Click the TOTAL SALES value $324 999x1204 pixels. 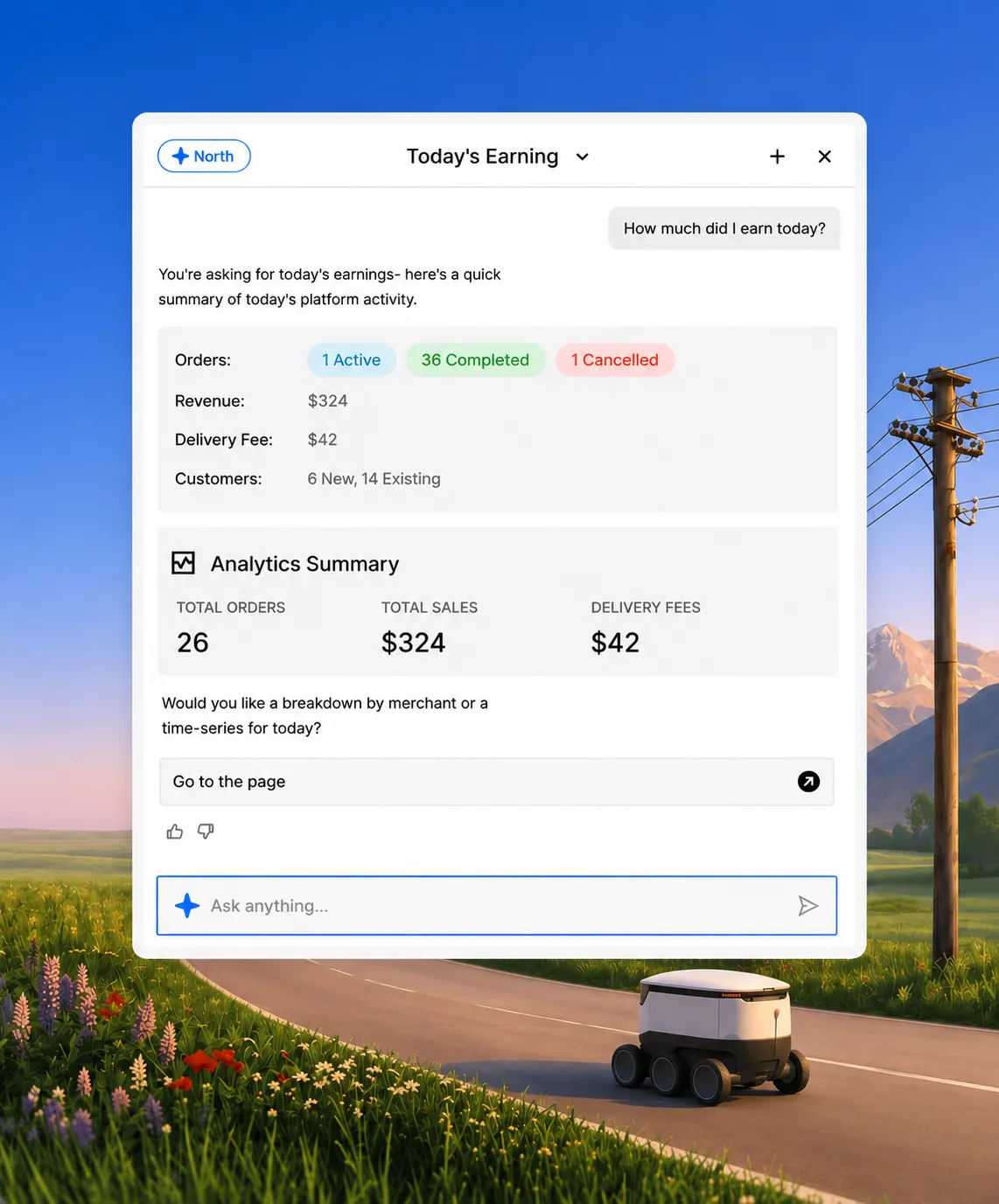(414, 643)
